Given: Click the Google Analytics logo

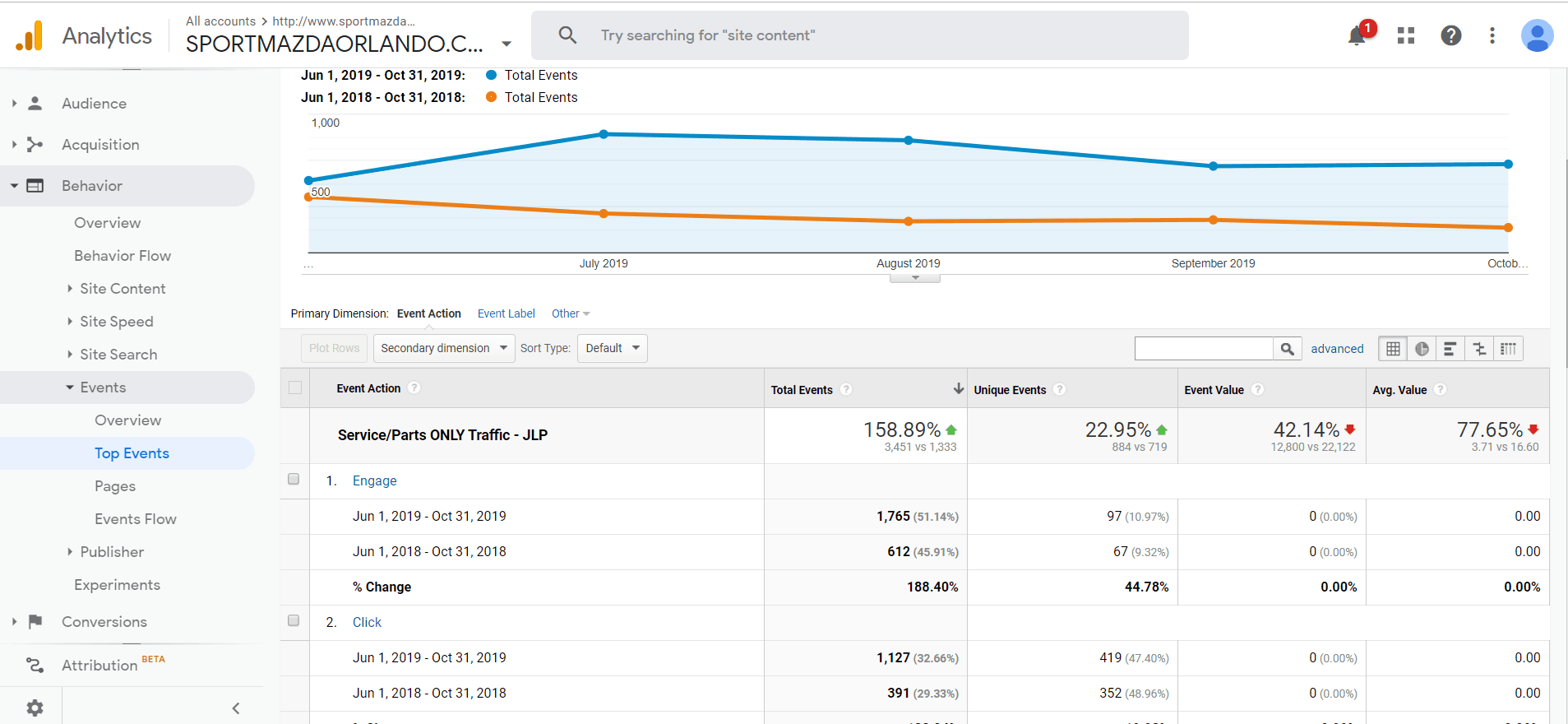Looking at the screenshot, I should coord(30,35).
